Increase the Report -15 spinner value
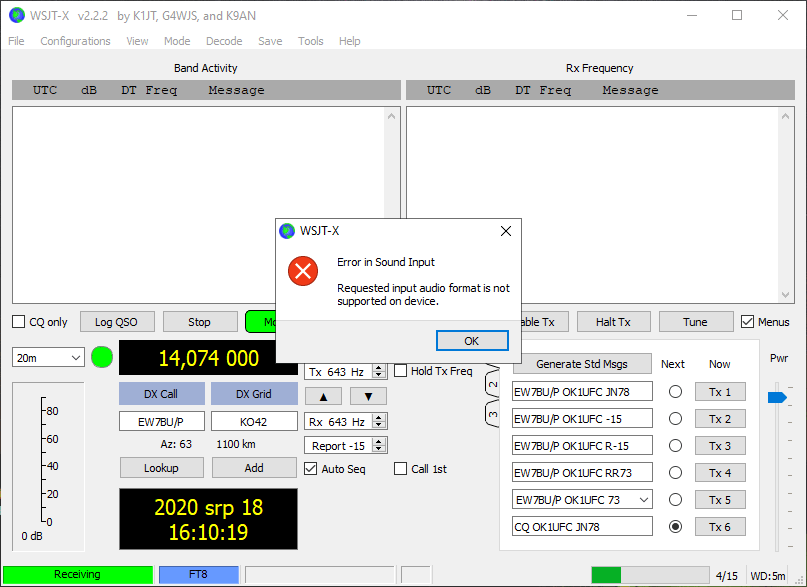The width and height of the screenshot is (807, 587). click(380, 441)
